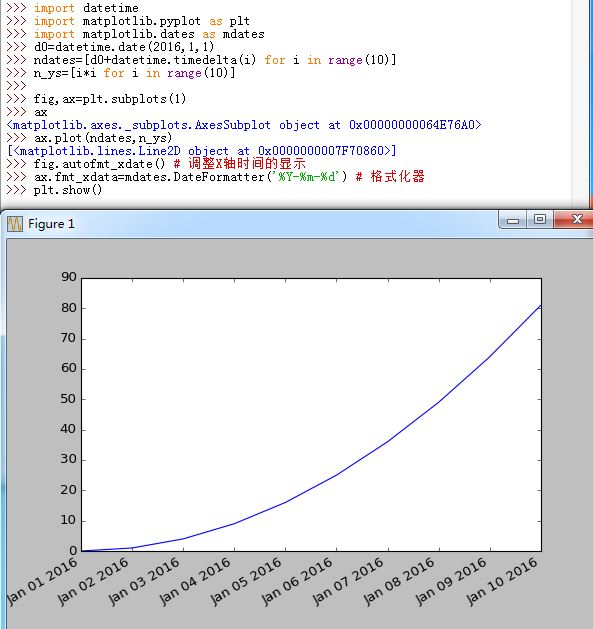Click the DateFormatter format string '%Y-%m-%d'
This screenshot has height=629, width=593.
(x=308, y=177)
